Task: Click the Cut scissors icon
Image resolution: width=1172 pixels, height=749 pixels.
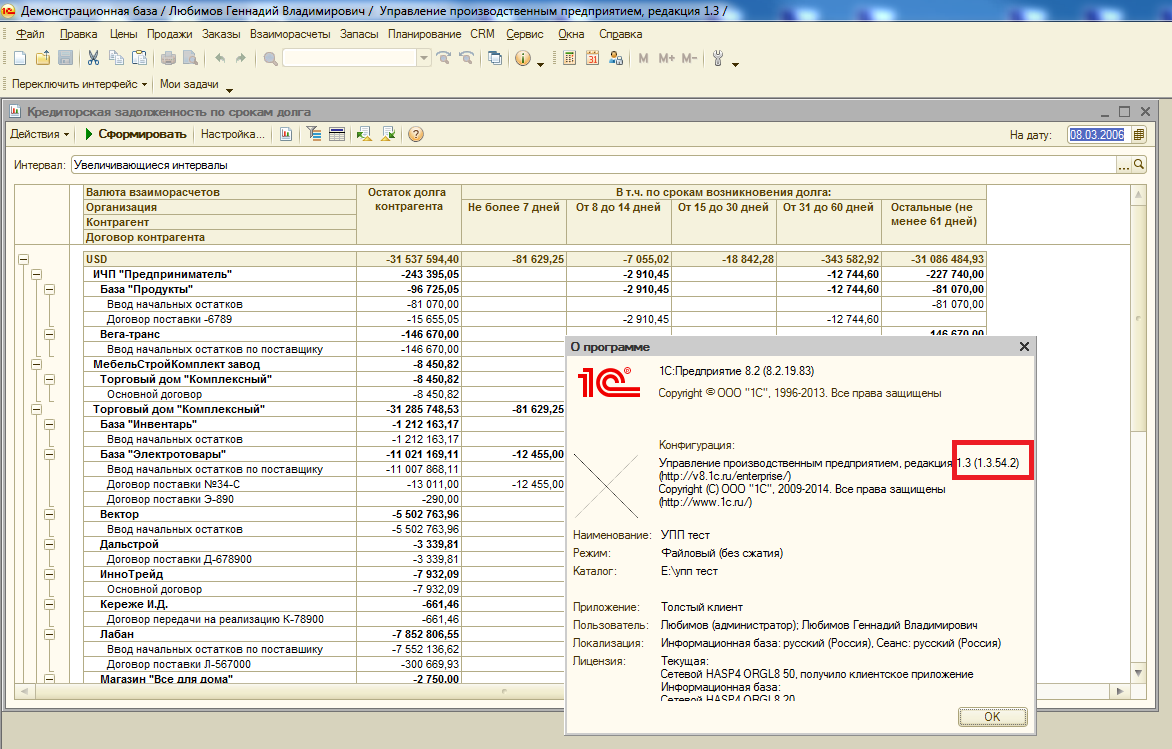Action: click(93, 58)
